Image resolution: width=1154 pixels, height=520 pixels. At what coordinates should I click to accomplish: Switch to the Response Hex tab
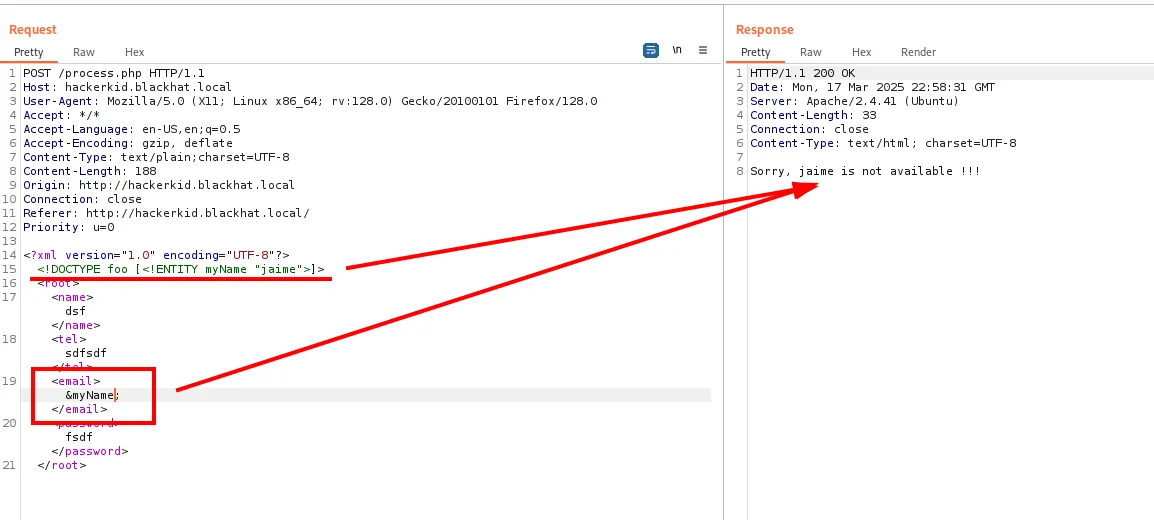862,52
